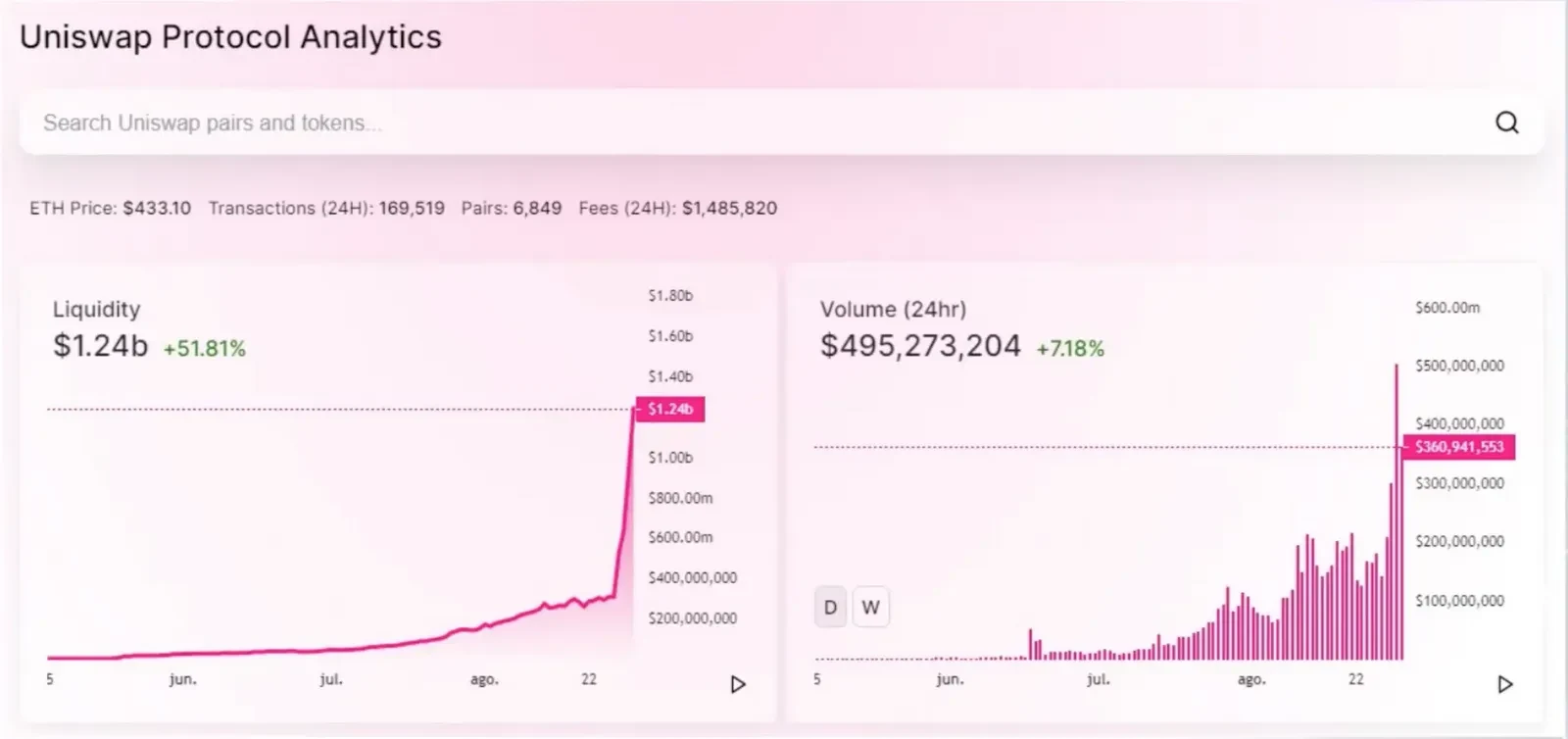Click the $495,273,204 volume figure

click(920, 346)
